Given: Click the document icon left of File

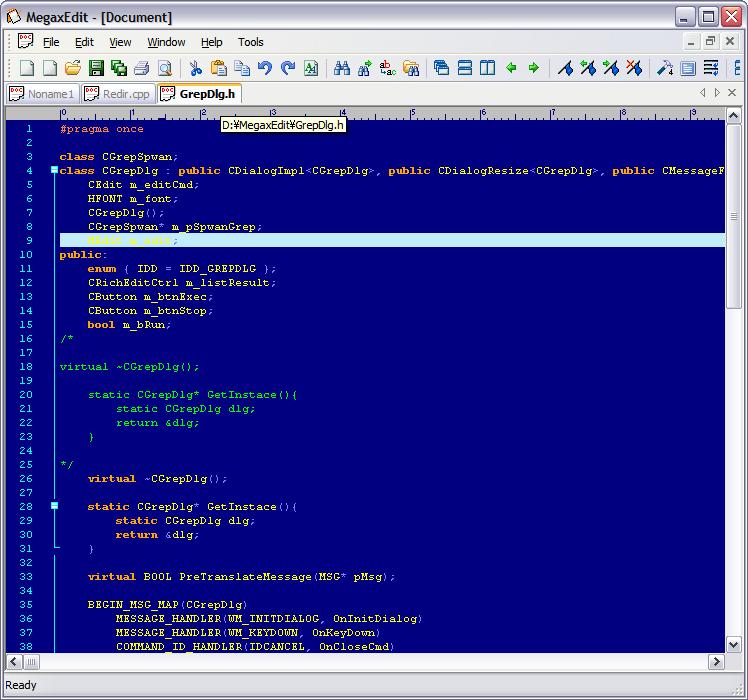Looking at the screenshot, I should coord(25,42).
